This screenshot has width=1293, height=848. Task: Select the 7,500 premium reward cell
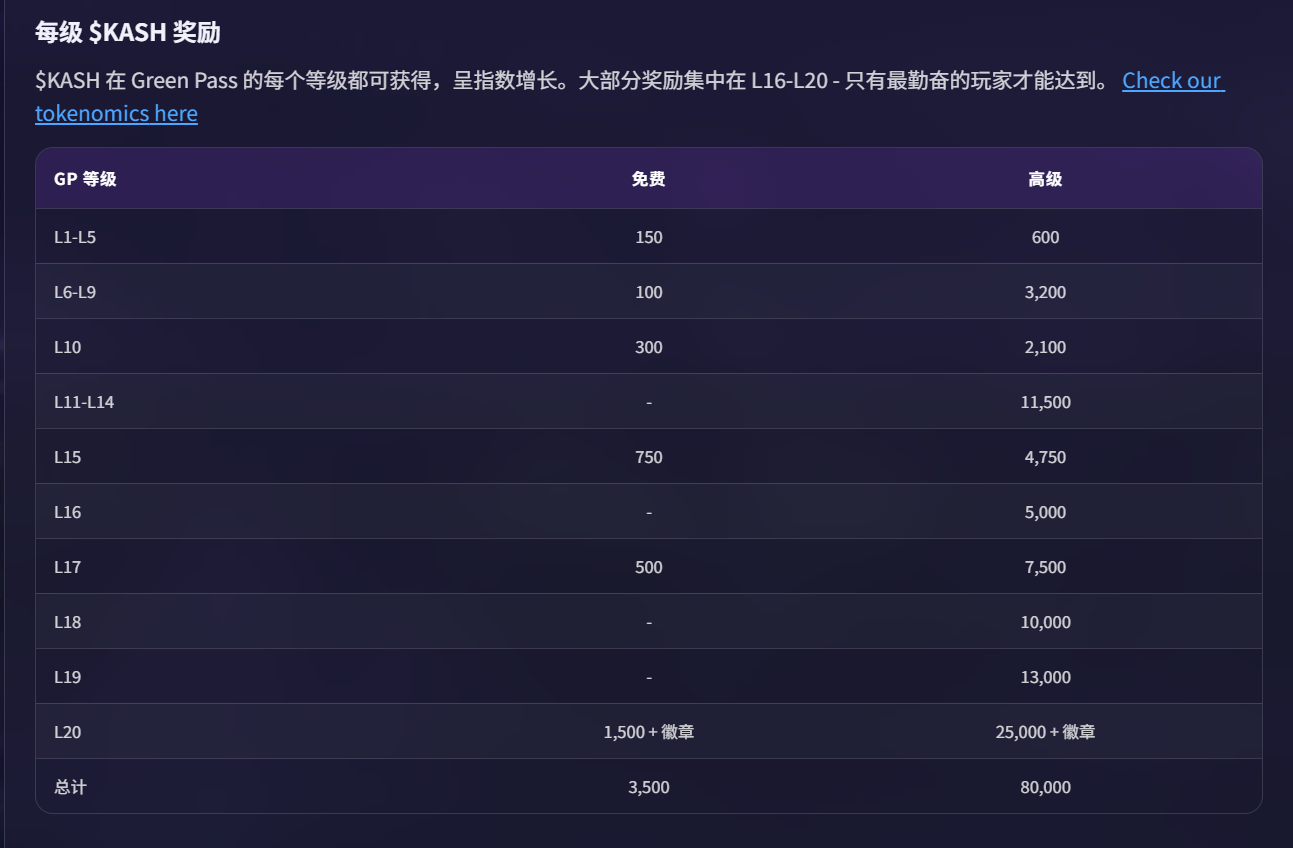[1045, 567]
